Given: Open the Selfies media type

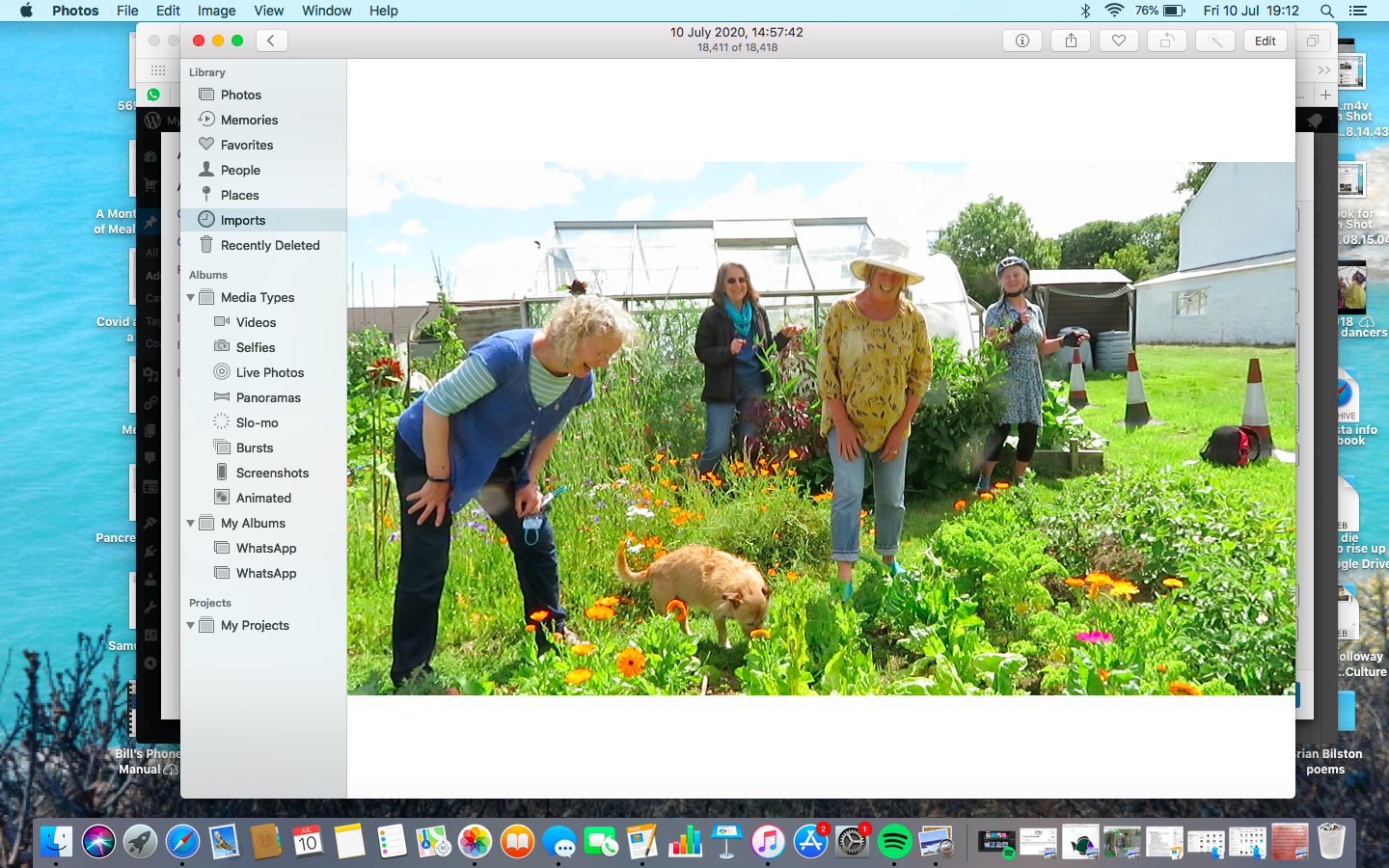Looking at the screenshot, I should 256,347.
